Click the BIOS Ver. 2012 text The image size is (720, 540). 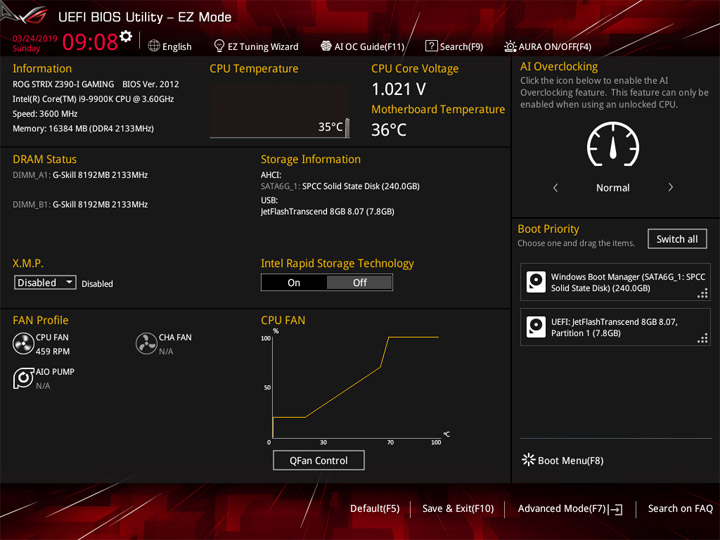(151, 84)
